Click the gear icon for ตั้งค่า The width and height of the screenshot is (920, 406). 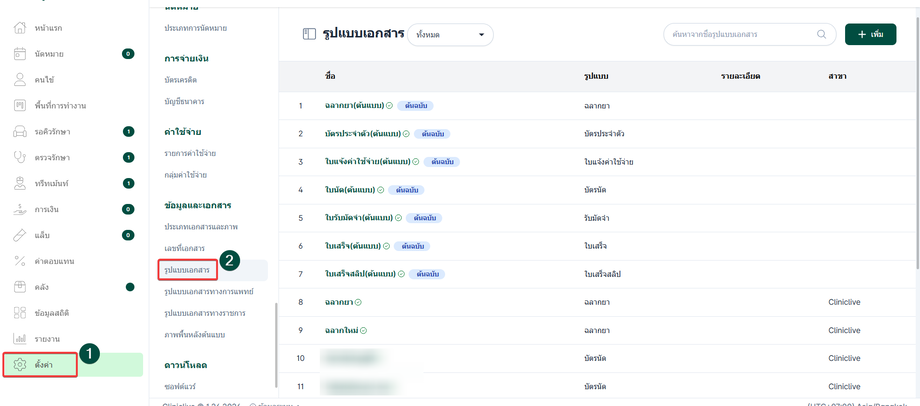(20, 365)
